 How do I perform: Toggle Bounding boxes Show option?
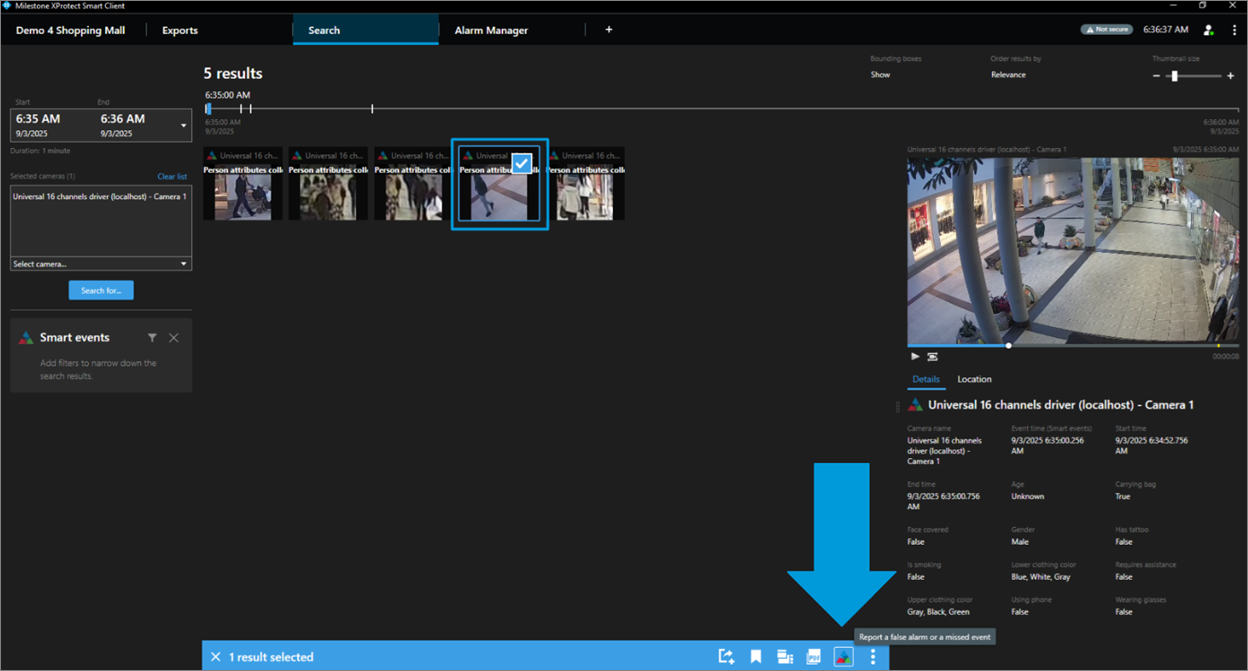tap(880, 75)
